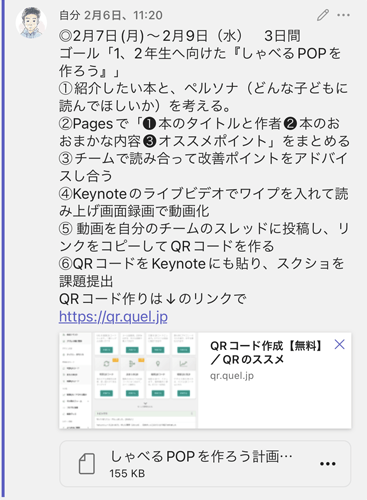This screenshot has height=500, width=367.
Task: Click the step ④Keynoteのライブビデオ text
Action: [x=203, y=202]
